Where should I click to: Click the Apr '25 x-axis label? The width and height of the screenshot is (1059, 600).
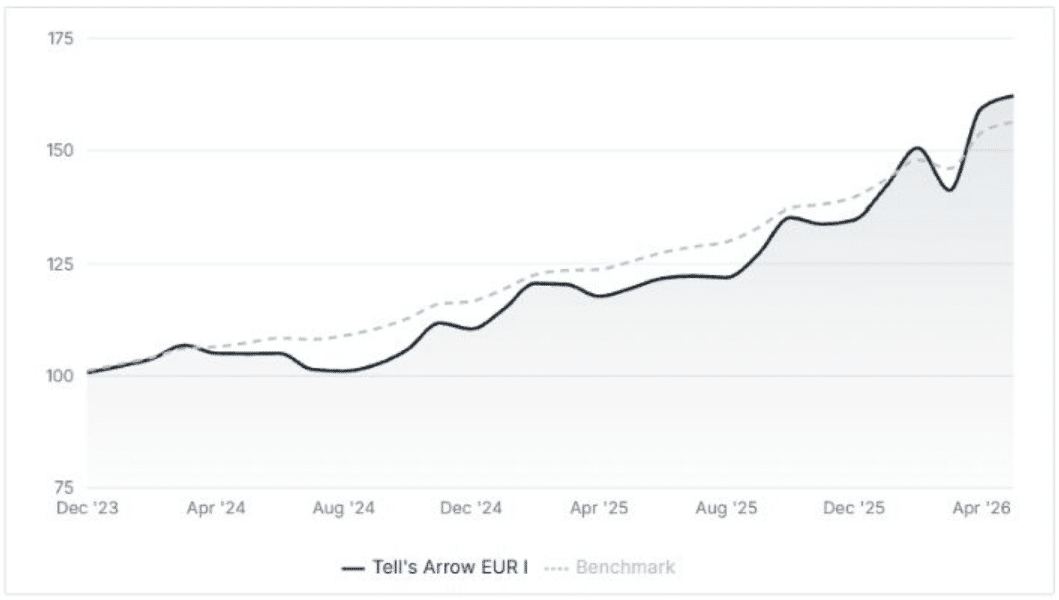point(599,507)
